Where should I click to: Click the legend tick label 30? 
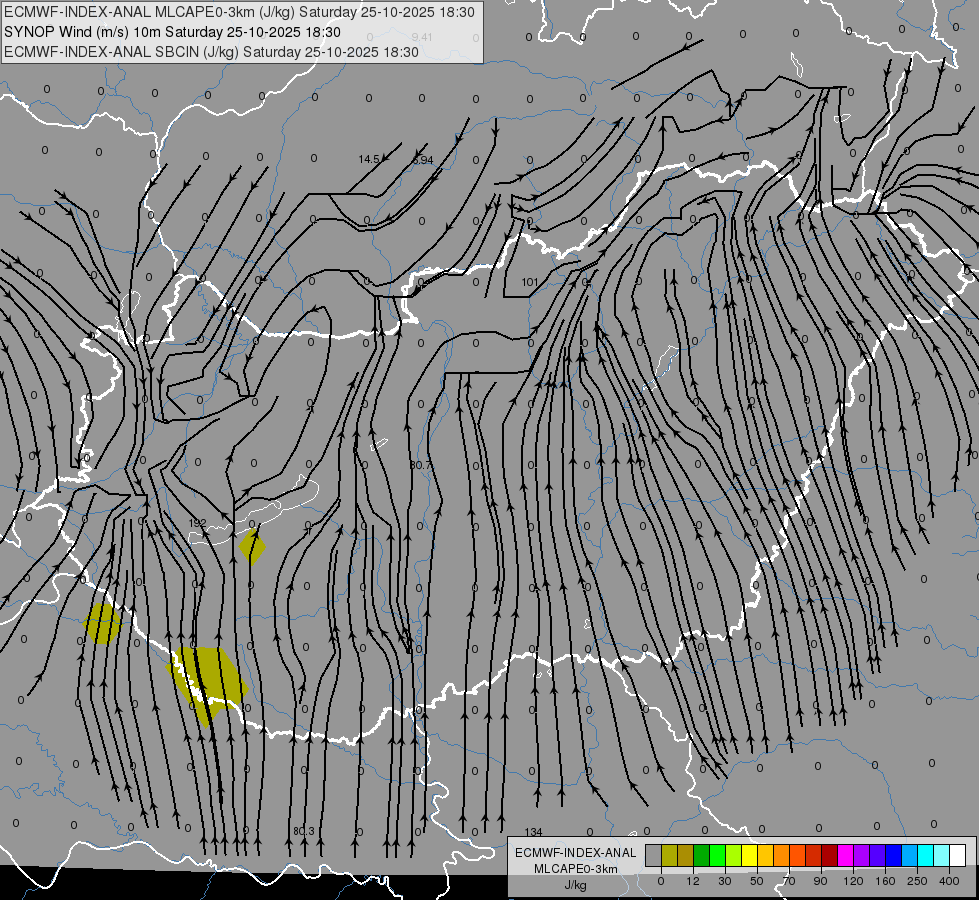click(725, 881)
